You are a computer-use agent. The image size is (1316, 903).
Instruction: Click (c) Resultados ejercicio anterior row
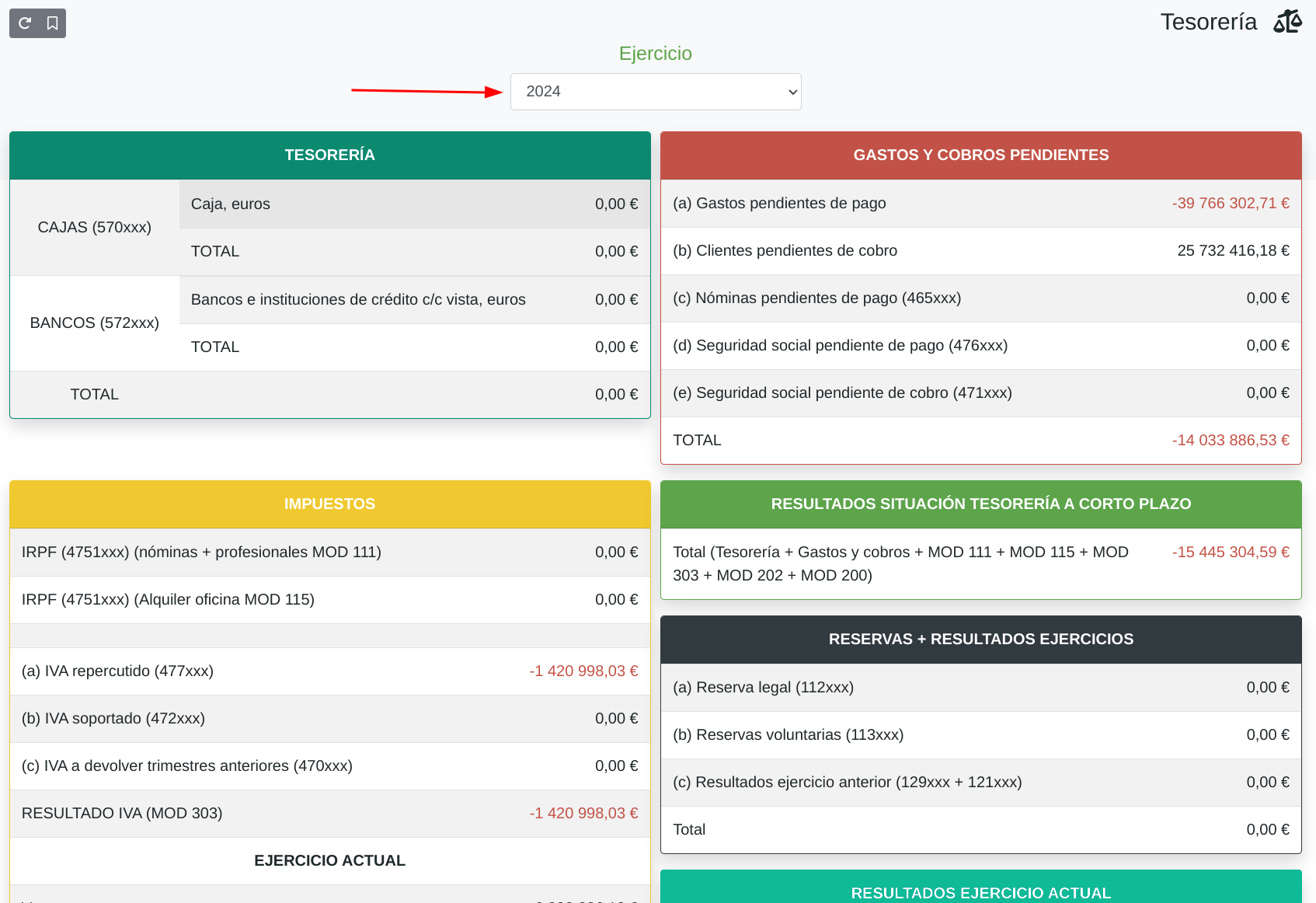click(x=981, y=783)
